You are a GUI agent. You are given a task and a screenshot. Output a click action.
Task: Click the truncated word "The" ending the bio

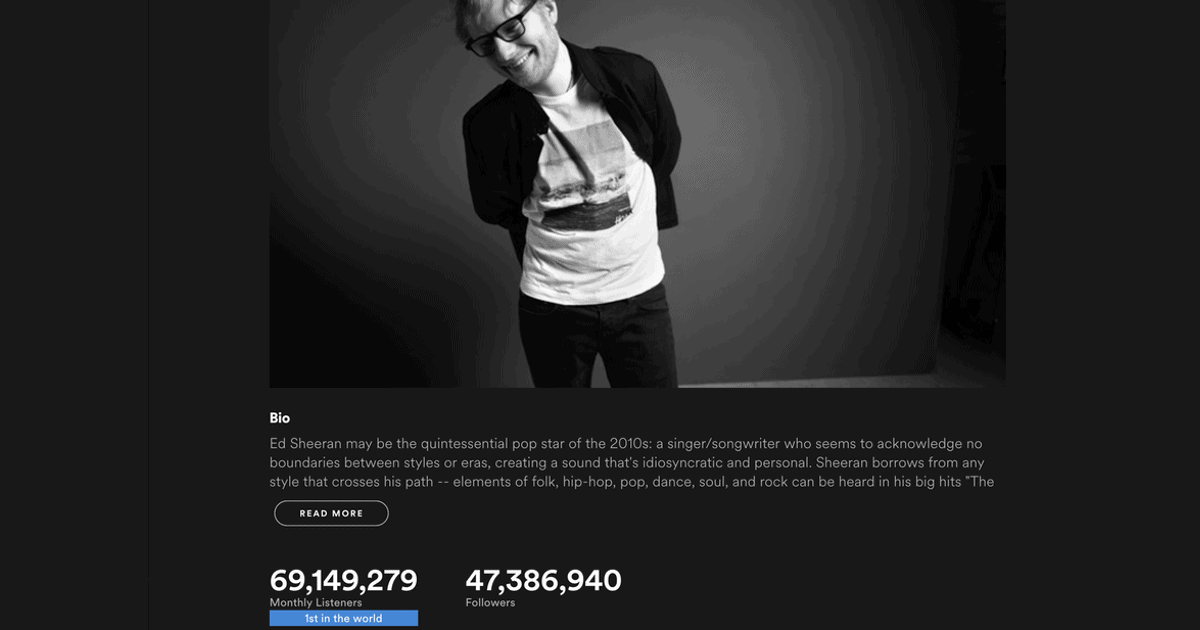982,482
